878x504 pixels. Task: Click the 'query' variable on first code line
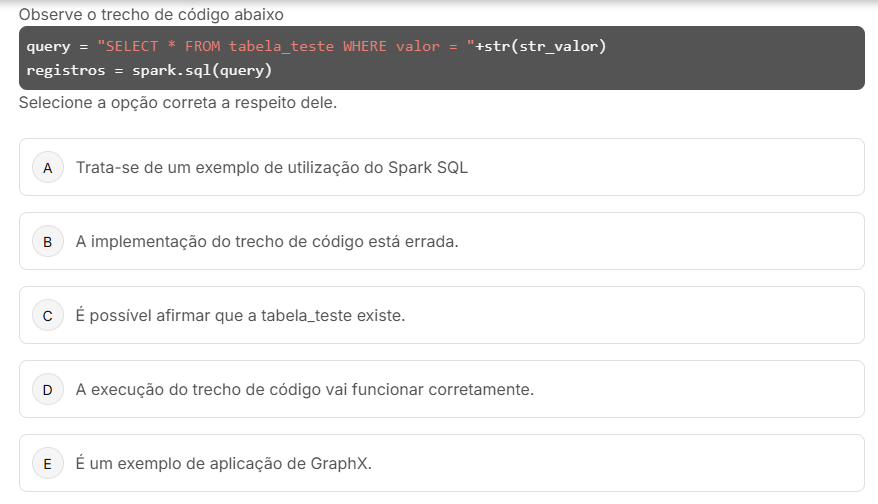(x=48, y=47)
